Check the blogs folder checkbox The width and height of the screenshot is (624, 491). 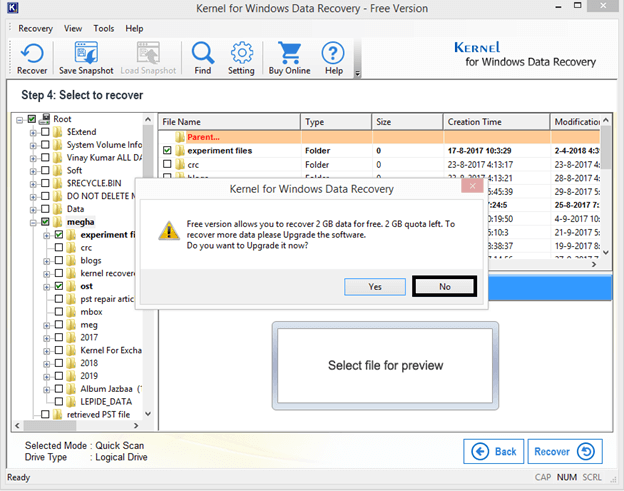59,260
